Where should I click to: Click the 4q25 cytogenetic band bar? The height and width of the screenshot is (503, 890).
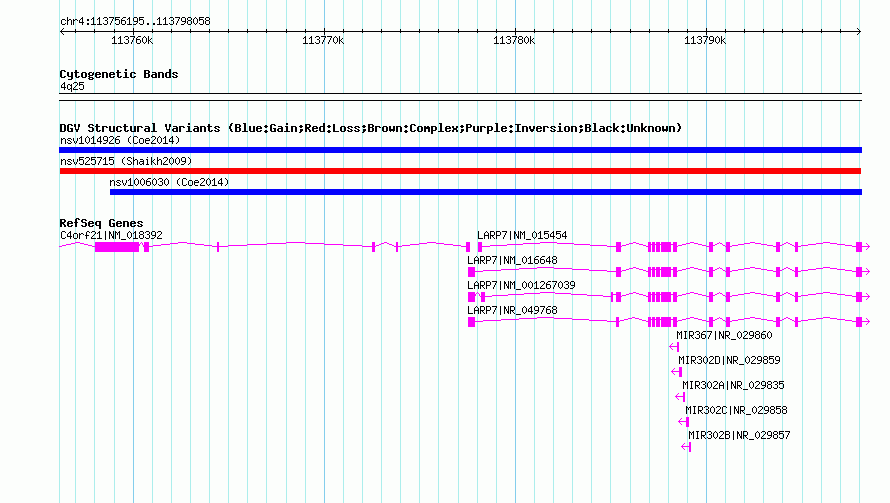tap(460, 97)
